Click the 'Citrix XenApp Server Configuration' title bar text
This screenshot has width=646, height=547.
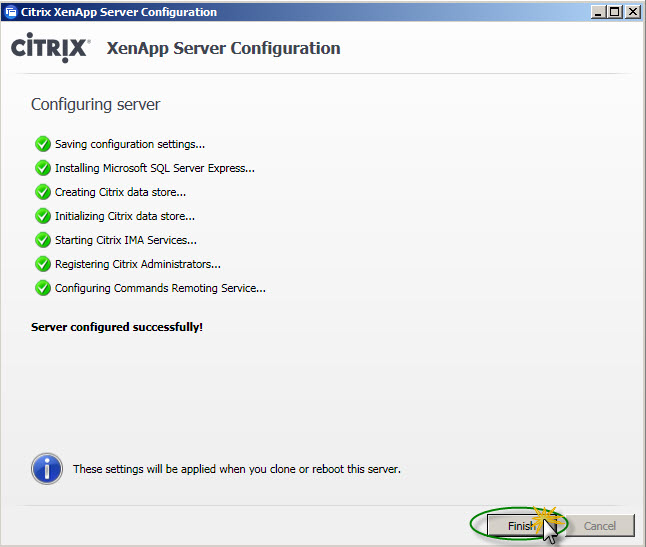coord(119,12)
